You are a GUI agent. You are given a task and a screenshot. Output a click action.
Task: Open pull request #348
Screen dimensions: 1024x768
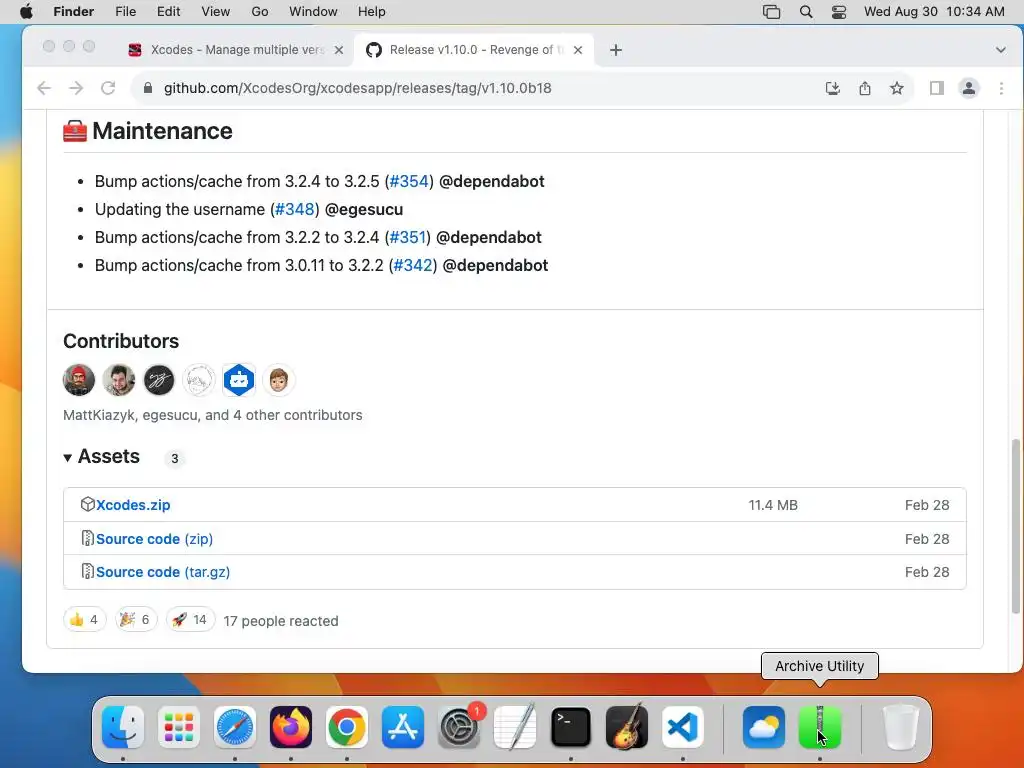295,210
